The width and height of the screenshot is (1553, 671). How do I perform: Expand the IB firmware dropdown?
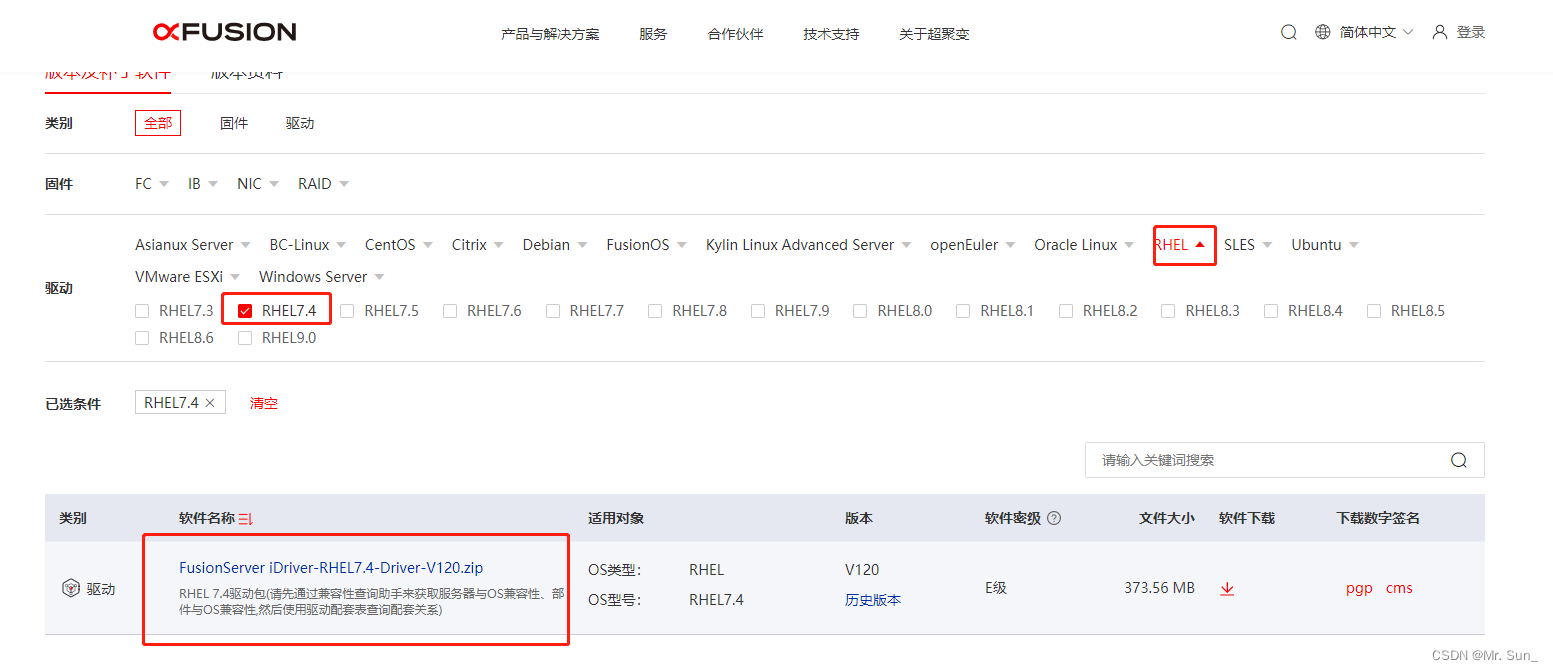(203, 184)
